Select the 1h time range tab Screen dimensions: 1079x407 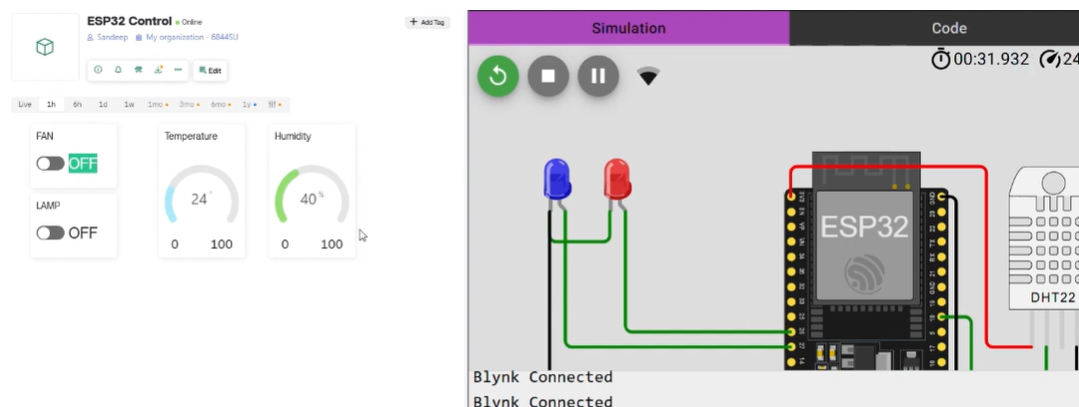[x=52, y=105]
